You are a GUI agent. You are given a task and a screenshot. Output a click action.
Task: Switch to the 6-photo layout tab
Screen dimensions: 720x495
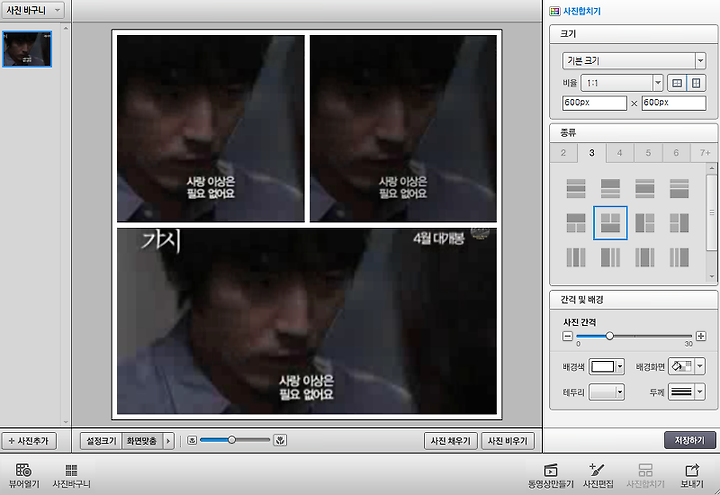pyautogui.click(x=676, y=152)
